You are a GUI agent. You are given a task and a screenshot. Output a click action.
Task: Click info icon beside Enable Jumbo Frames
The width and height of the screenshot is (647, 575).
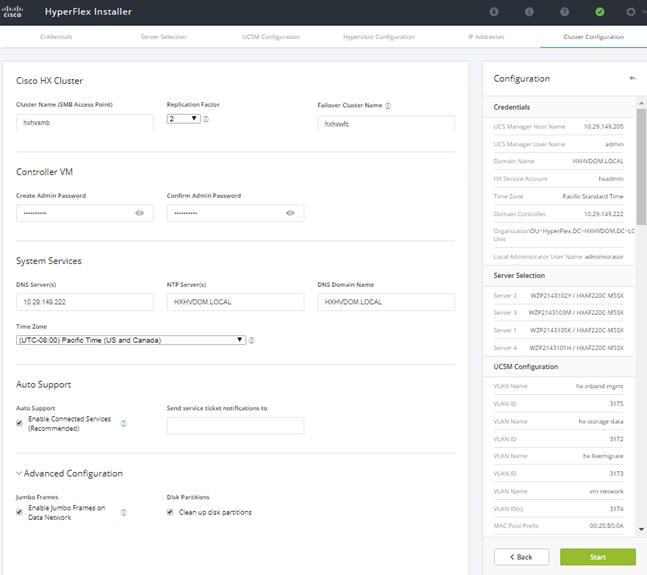123,512
